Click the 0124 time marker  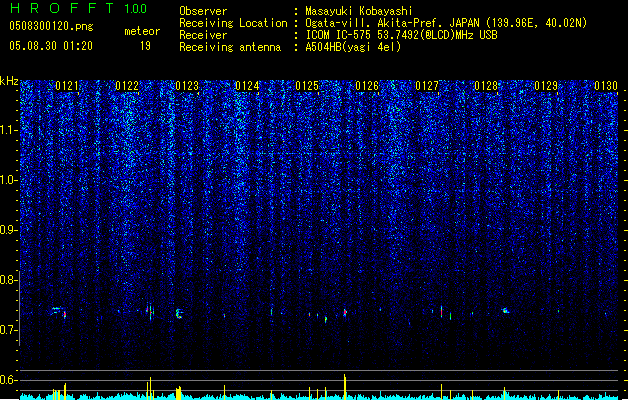point(247,86)
